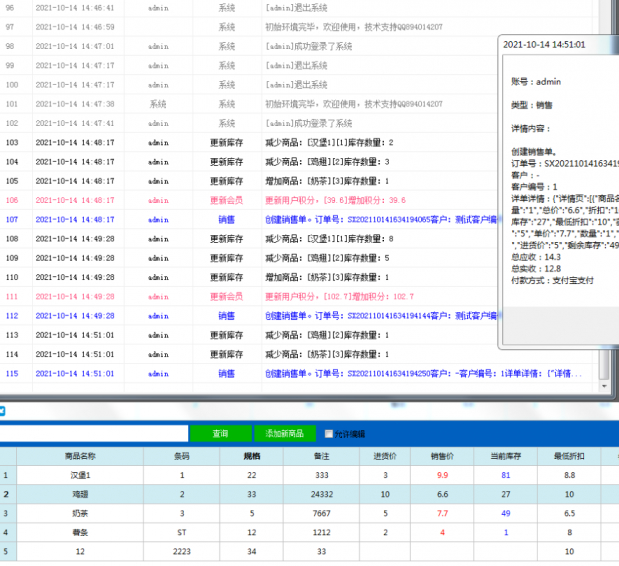This screenshot has width=619, height=566.
Task: Select the blue 49 stock cell
Action: pyautogui.click(x=506, y=513)
